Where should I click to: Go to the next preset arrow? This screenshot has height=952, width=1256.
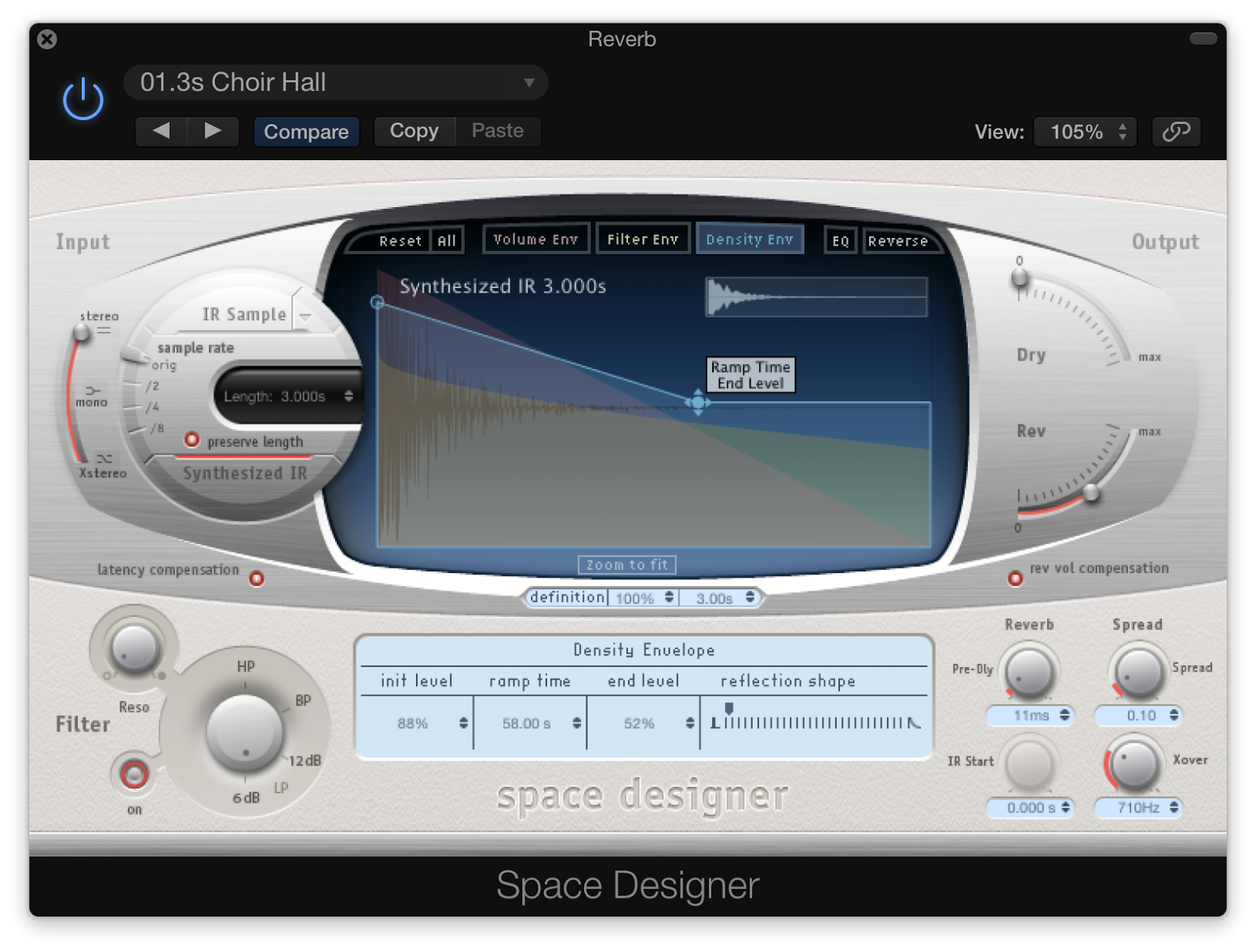[x=213, y=131]
